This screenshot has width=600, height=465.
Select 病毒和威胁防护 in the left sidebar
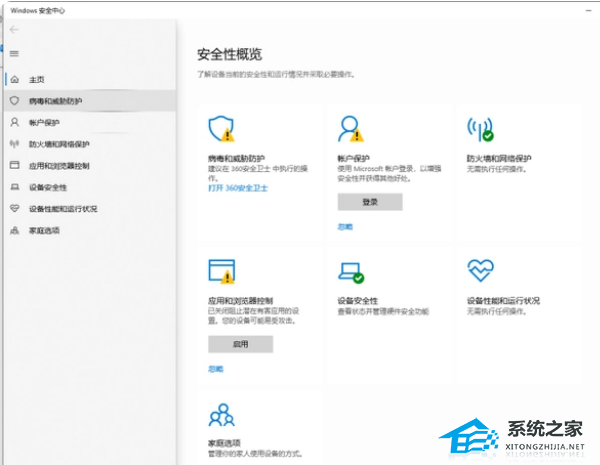click(x=56, y=101)
